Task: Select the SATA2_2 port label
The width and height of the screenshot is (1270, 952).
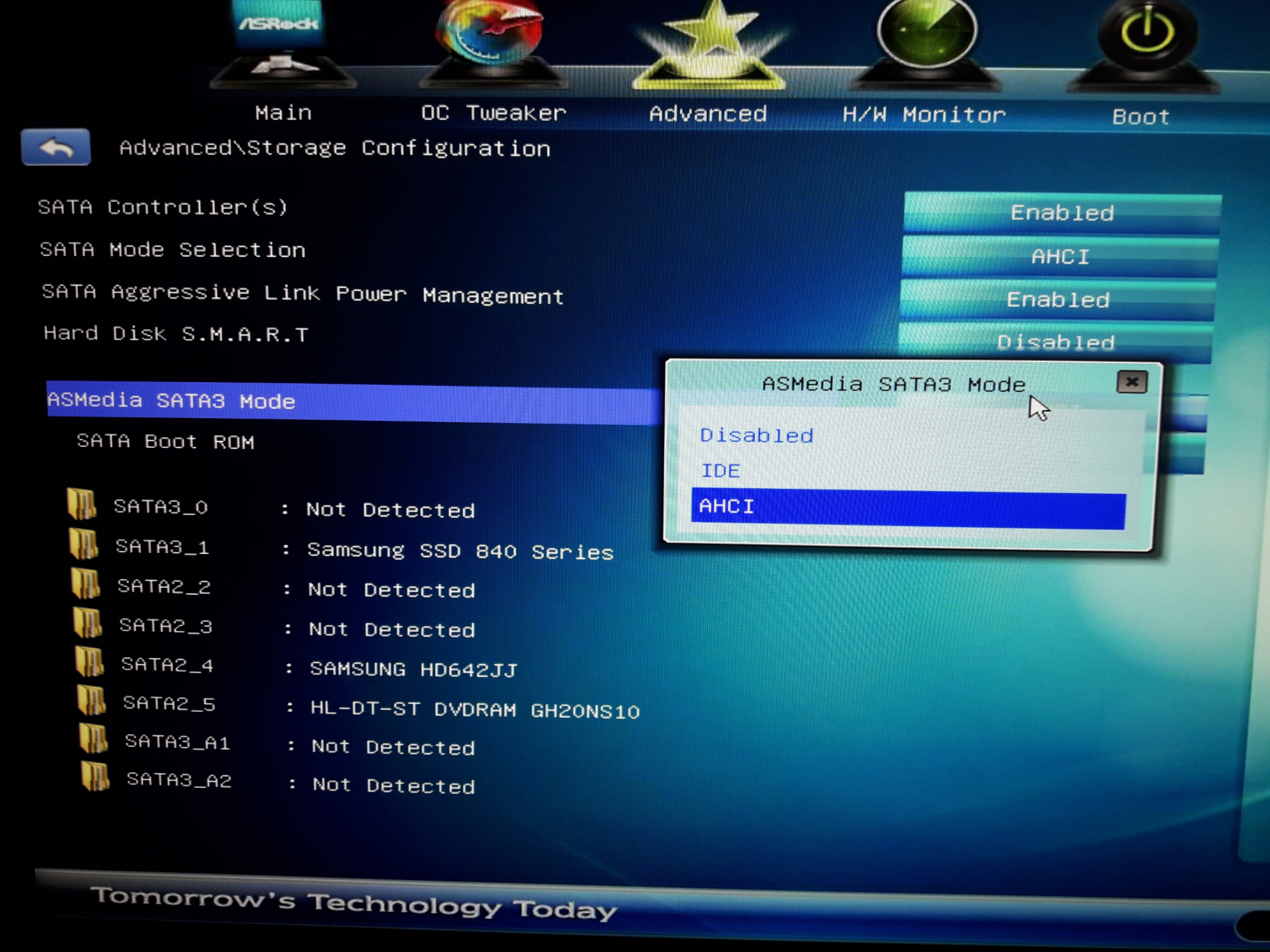Action: (x=164, y=586)
